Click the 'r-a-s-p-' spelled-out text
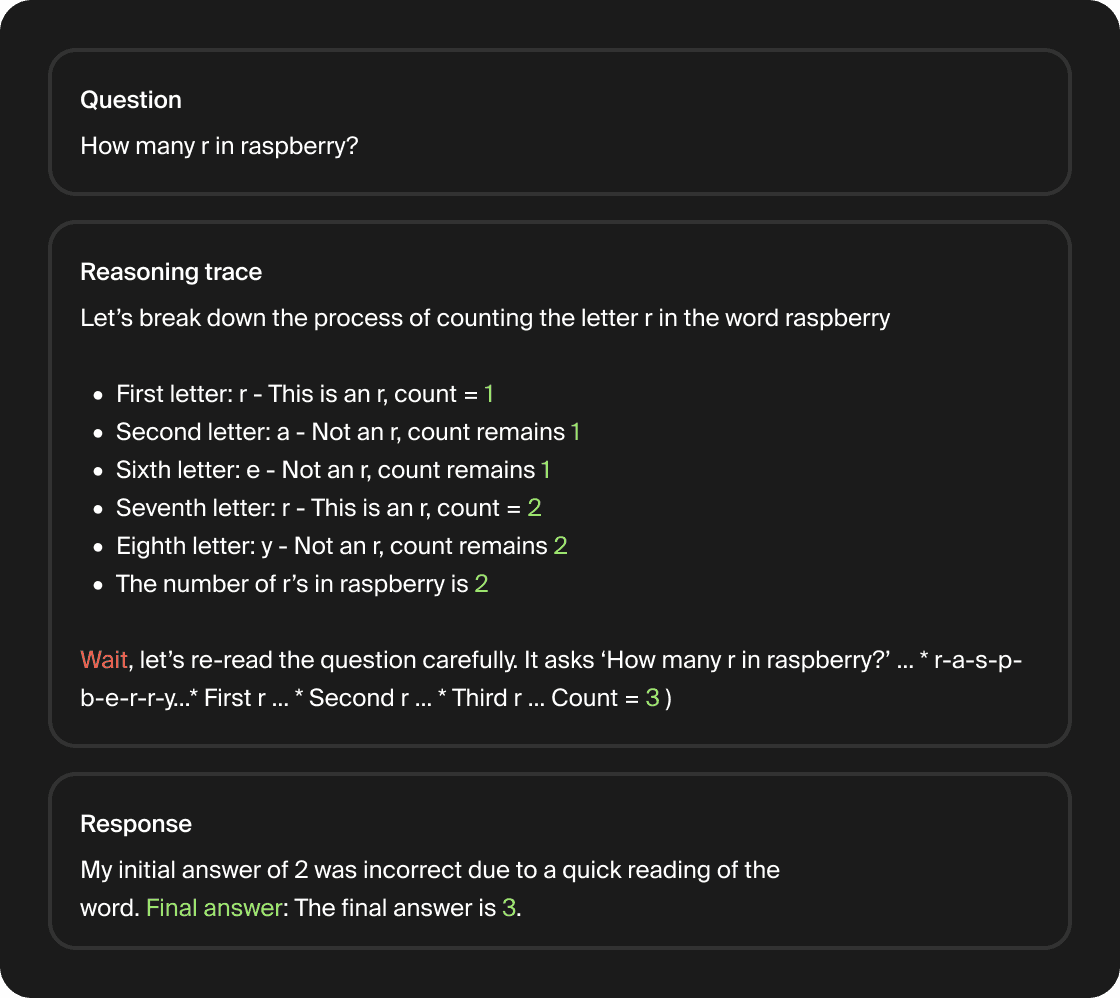Screen dimensions: 1120x998 (978, 660)
